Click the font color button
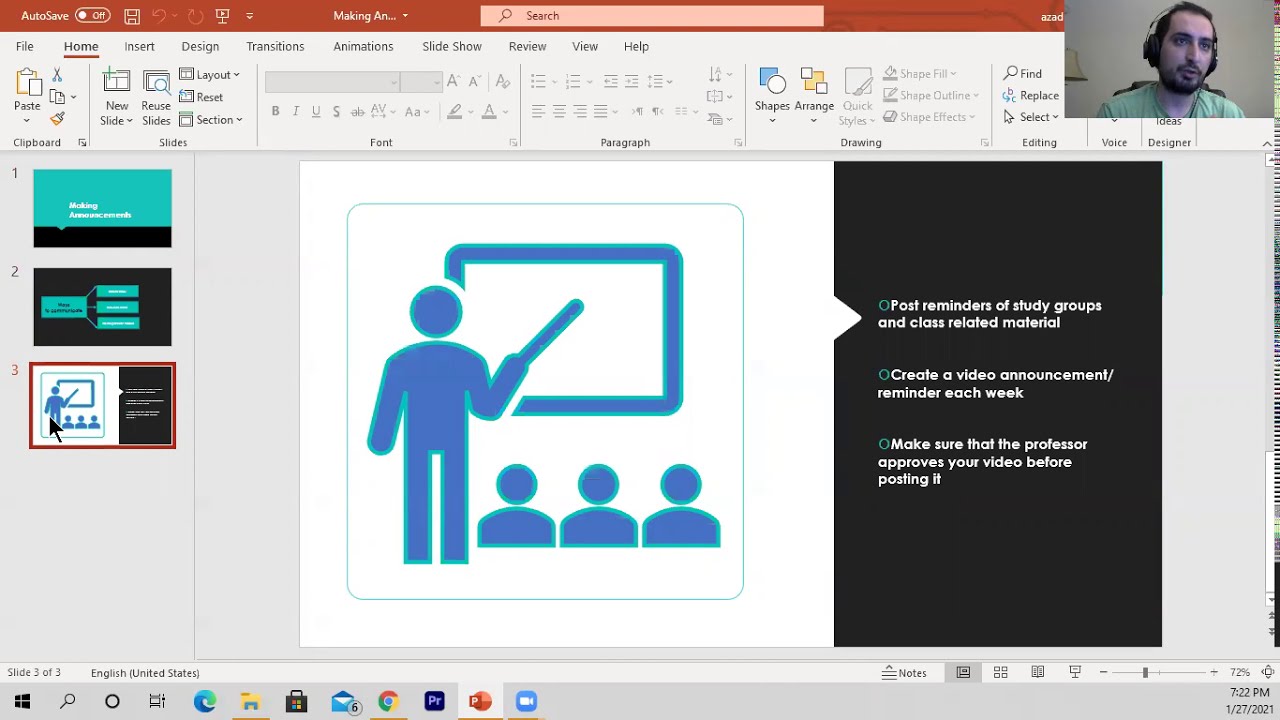Image resolution: width=1280 pixels, height=720 pixels. [489, 111]
